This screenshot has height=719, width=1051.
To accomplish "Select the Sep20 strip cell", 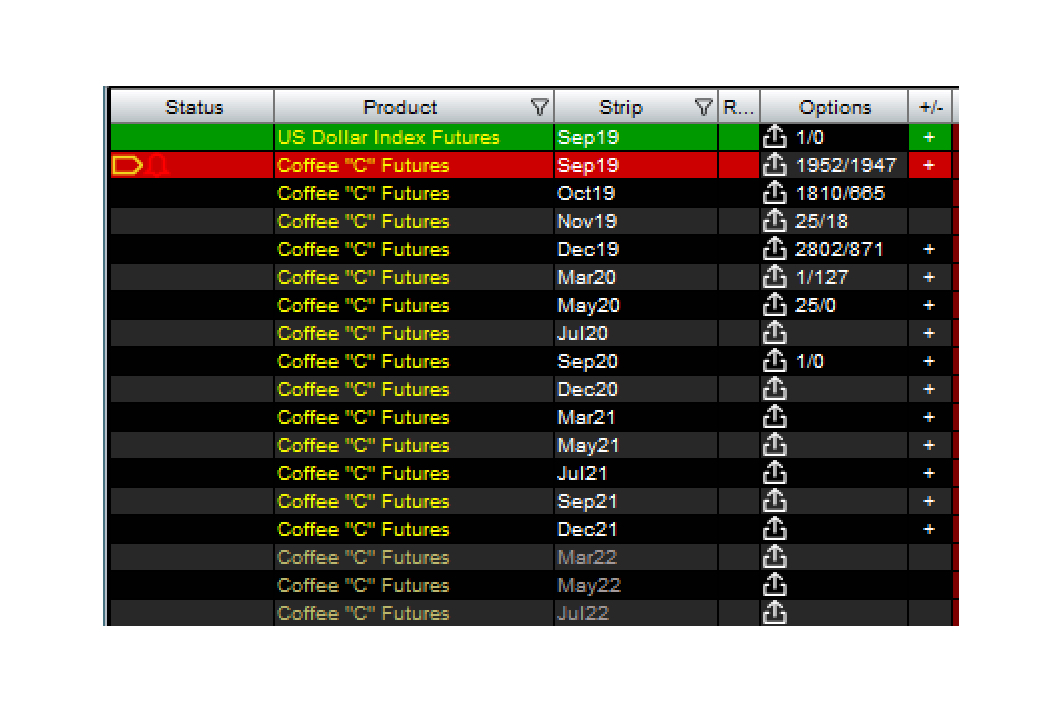I will (x=636, y=361).
